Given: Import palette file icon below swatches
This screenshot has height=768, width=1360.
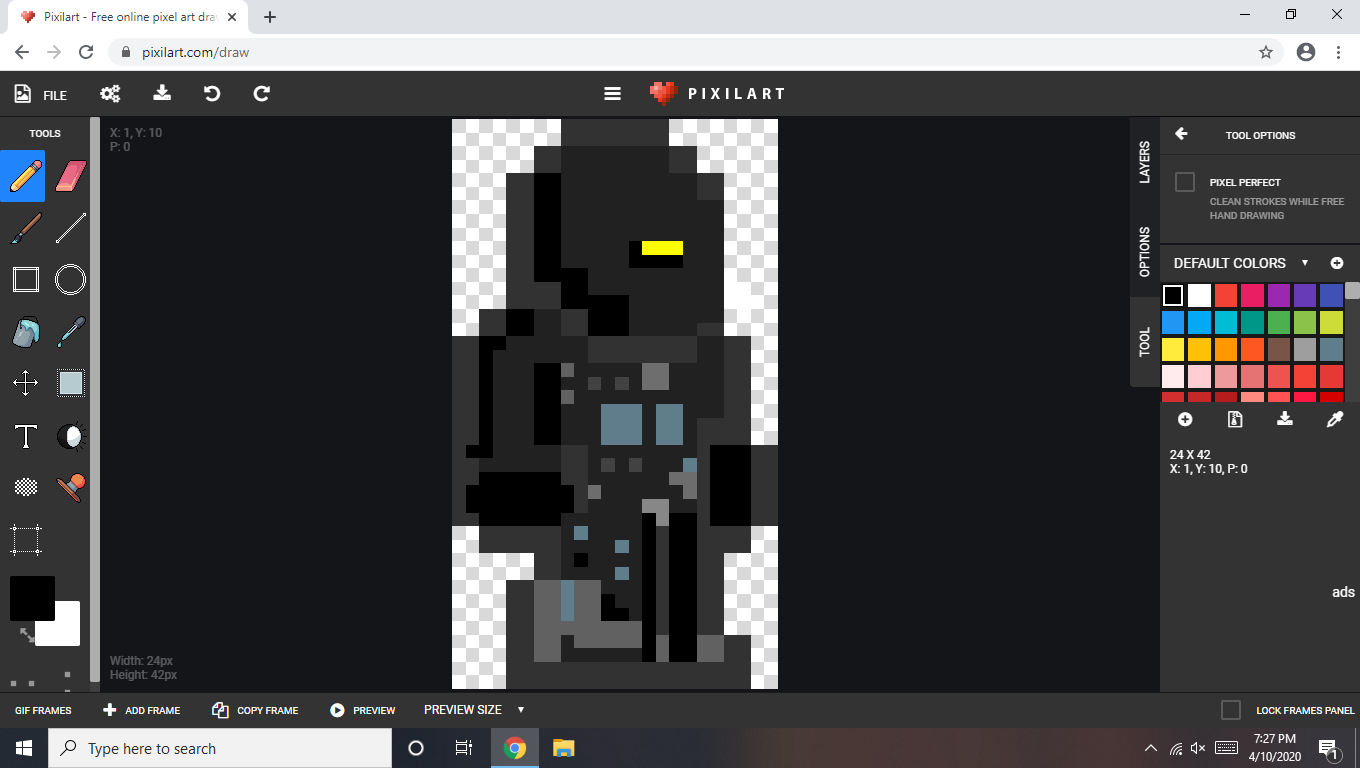Looking at the screenshot, I should [x=1235, y=420].
